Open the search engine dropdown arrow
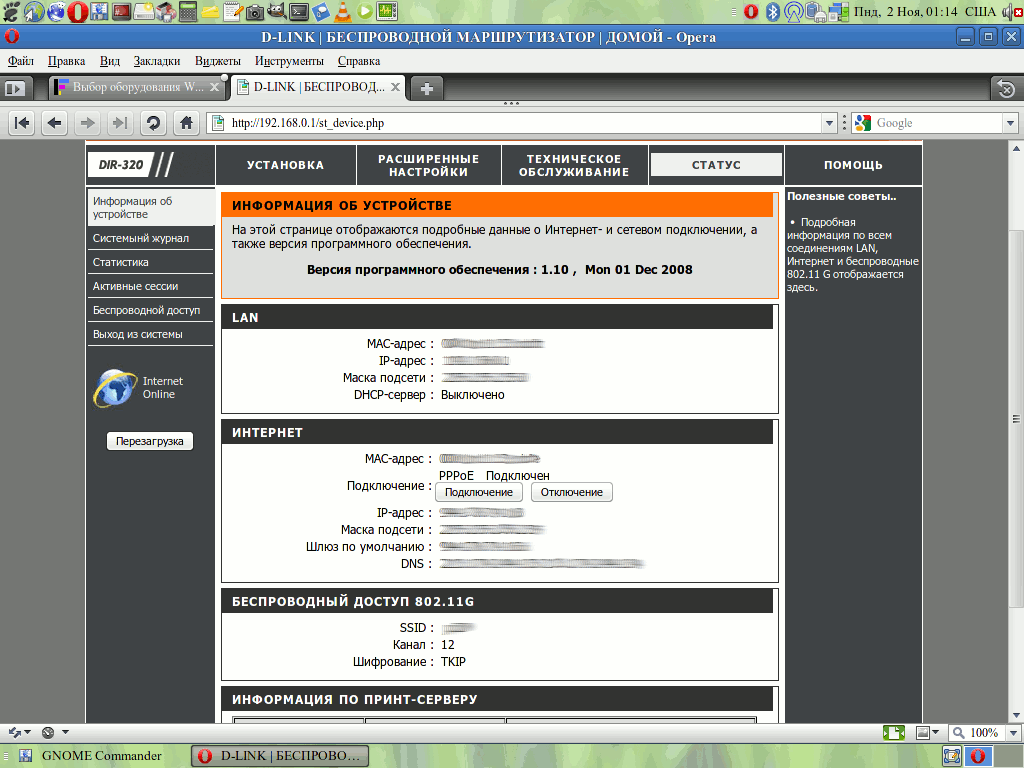The image size is (1024, 768). pyautogui.click(x=1010, y=123)
